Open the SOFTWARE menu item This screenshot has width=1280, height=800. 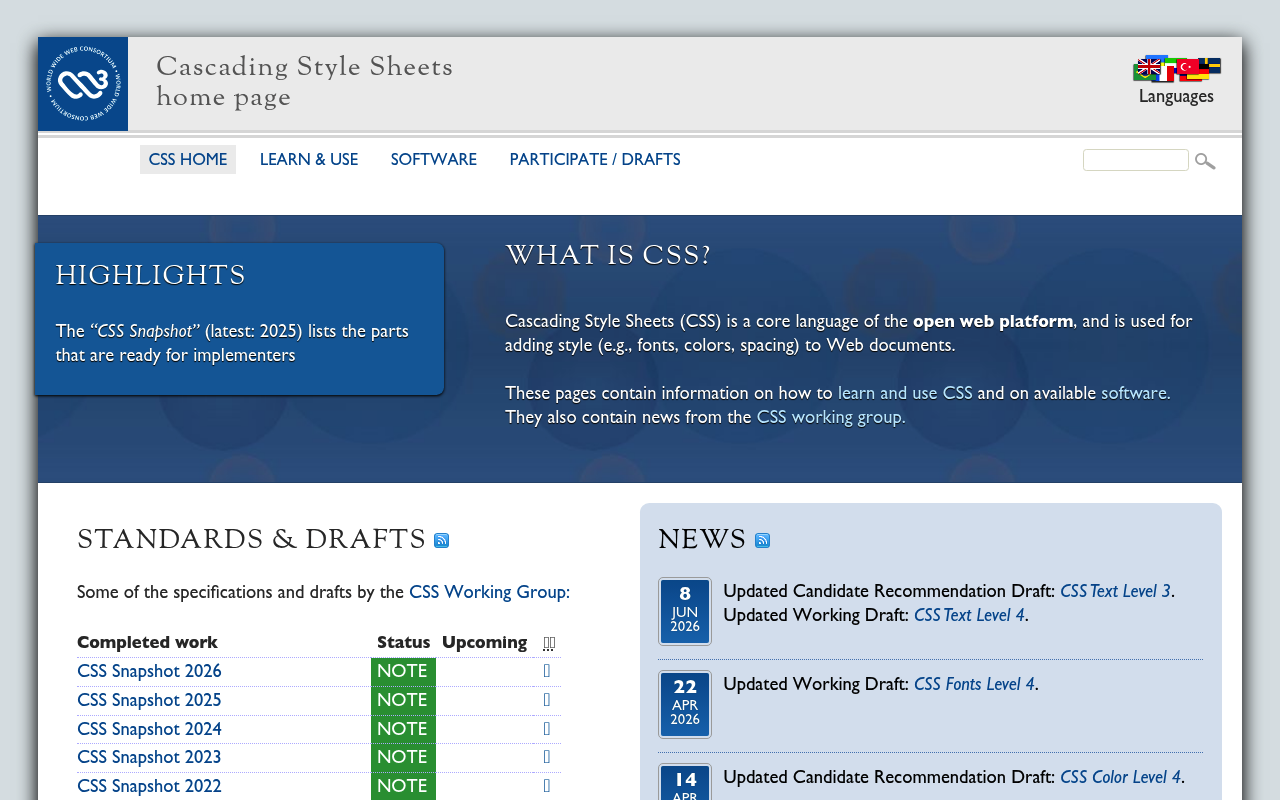click(434, 160)
